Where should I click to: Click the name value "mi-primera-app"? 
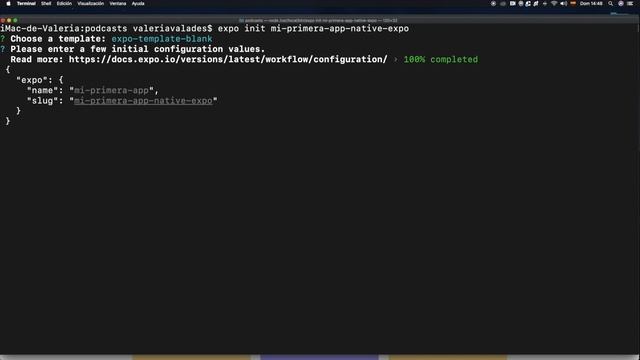pyautogui.click(x=111, y=90)
